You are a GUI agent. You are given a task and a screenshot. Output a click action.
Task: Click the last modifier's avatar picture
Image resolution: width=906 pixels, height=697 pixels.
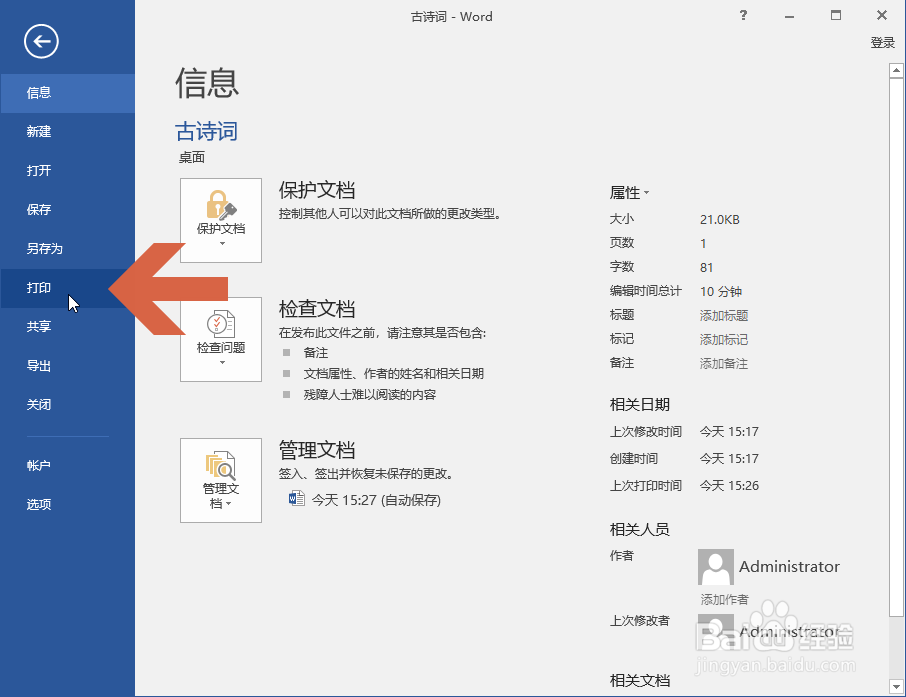[715, 630]
